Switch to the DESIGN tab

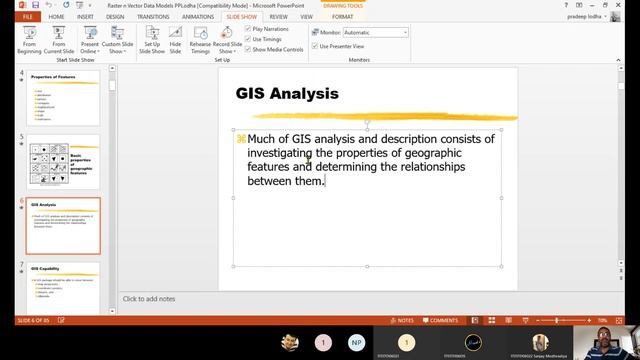pos(115,17)
